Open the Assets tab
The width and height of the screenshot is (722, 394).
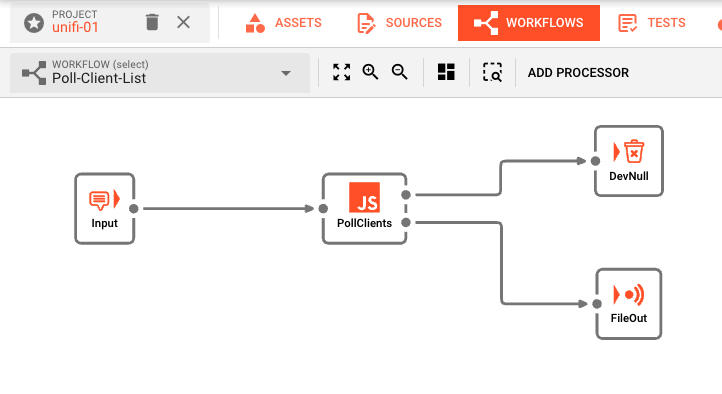[x=283, y=23]
